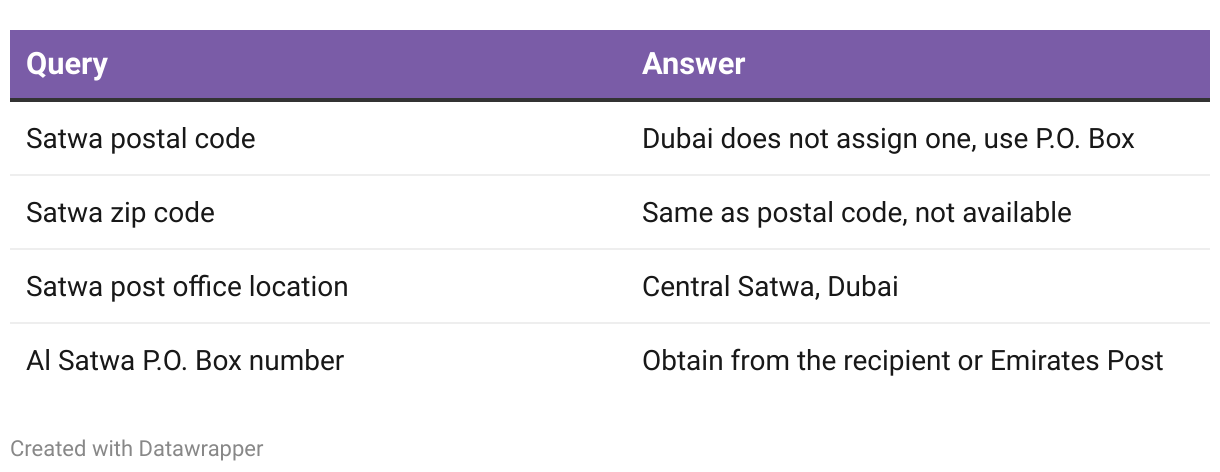Viewport: 1220px width, 472px height.
Task: Click the 'Al Satwa P.O. Box number' cell
Action: [x=185, y=360]
